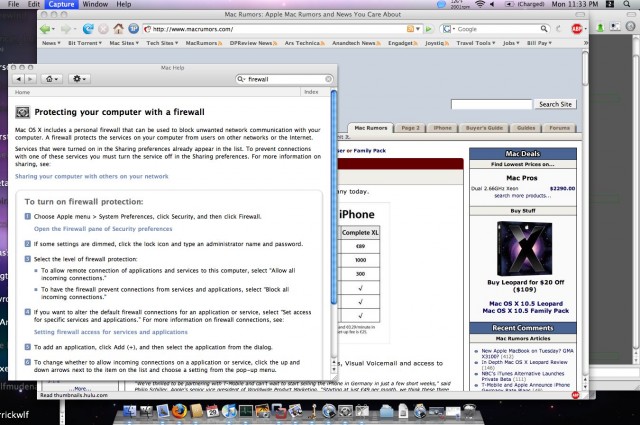Go back in Mac Help window
640x425 pixels.
click(18, 79)
